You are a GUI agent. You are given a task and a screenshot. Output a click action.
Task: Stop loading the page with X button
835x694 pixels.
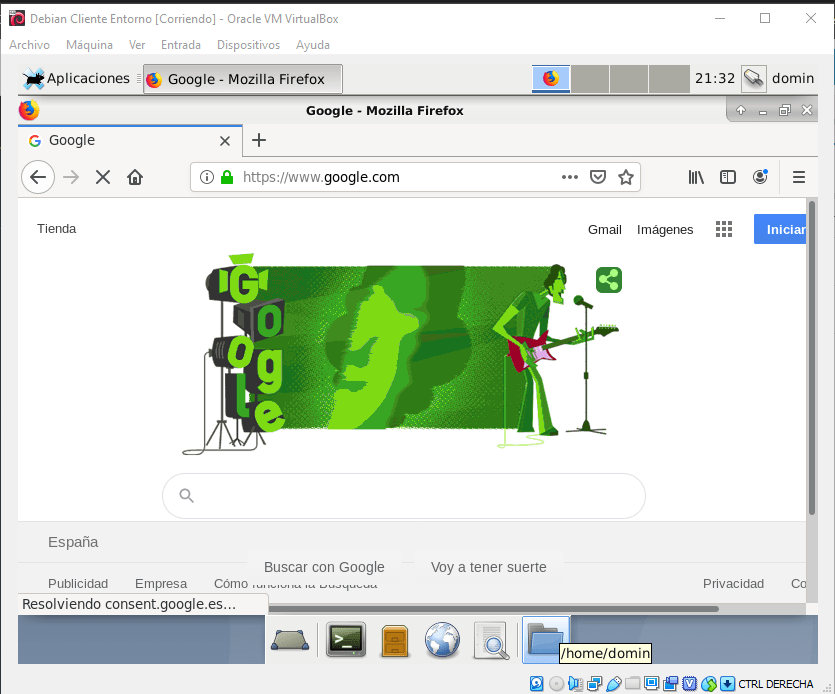coord(102,177)
